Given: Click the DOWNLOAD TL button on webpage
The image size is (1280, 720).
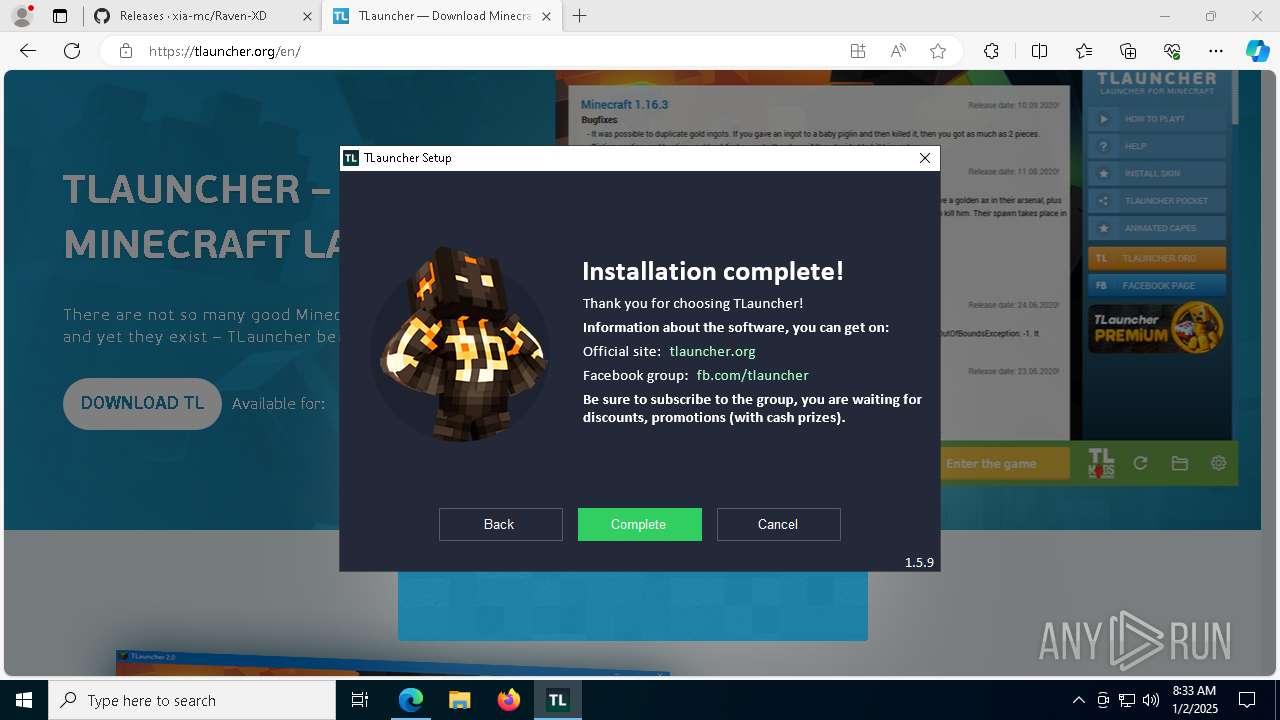Looking at the screenshot, I should pos(142,403).
